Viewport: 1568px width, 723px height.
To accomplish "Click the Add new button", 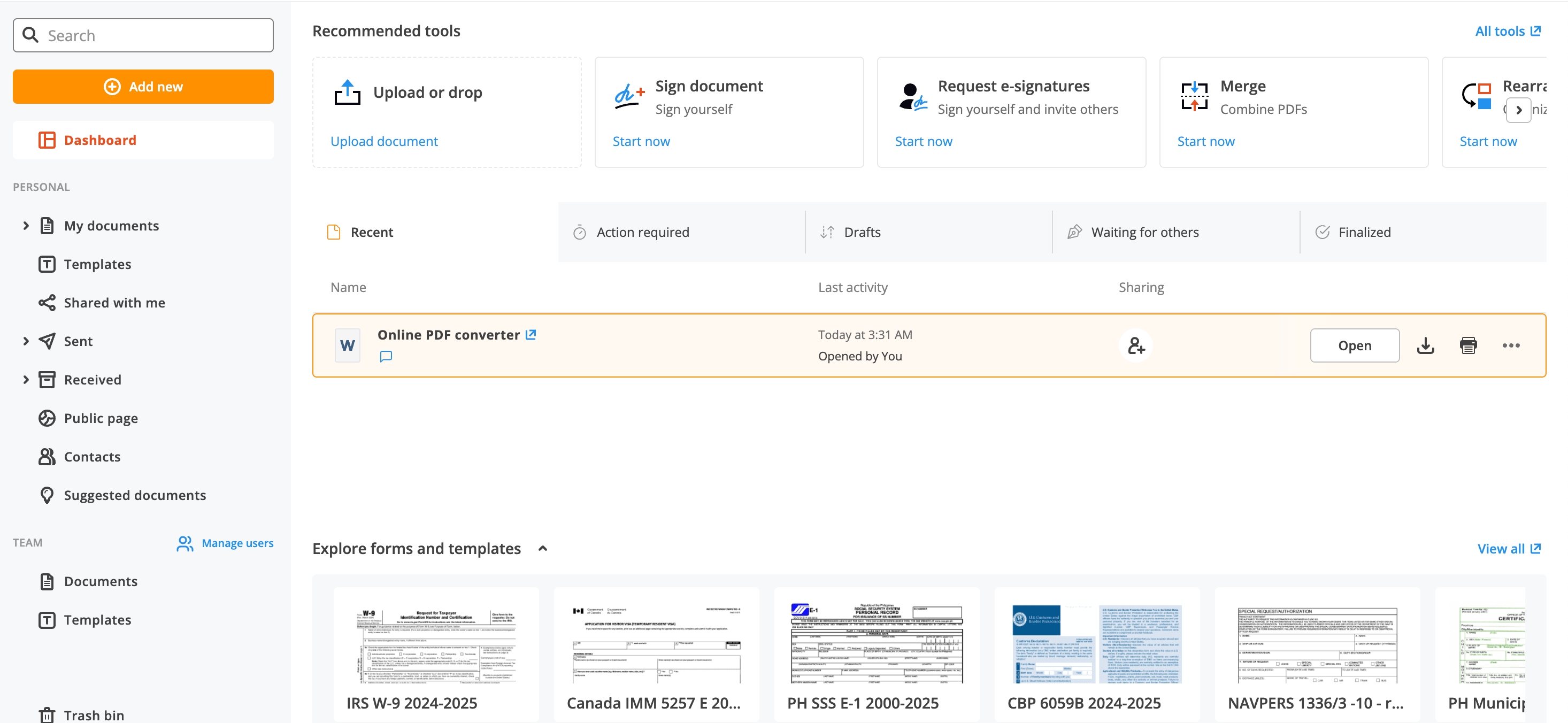I will point(143,87).
